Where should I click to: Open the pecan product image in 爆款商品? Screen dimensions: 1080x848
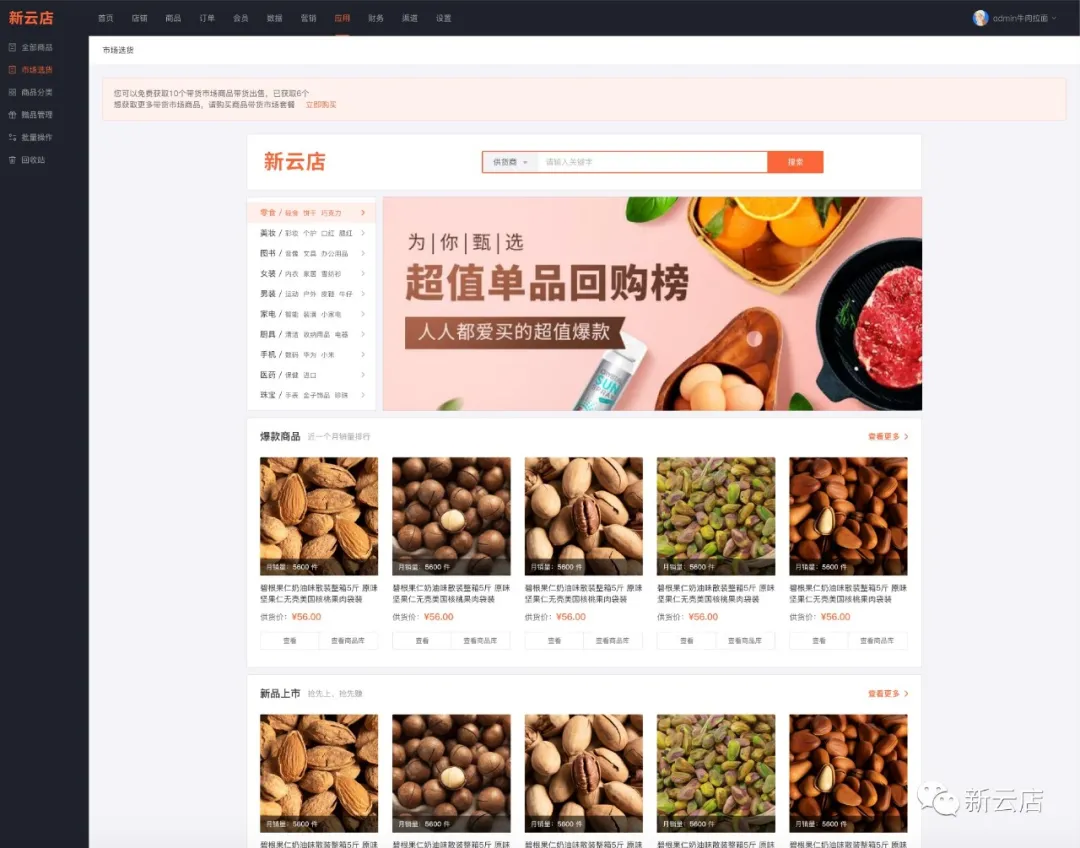[x=583, y=516]
